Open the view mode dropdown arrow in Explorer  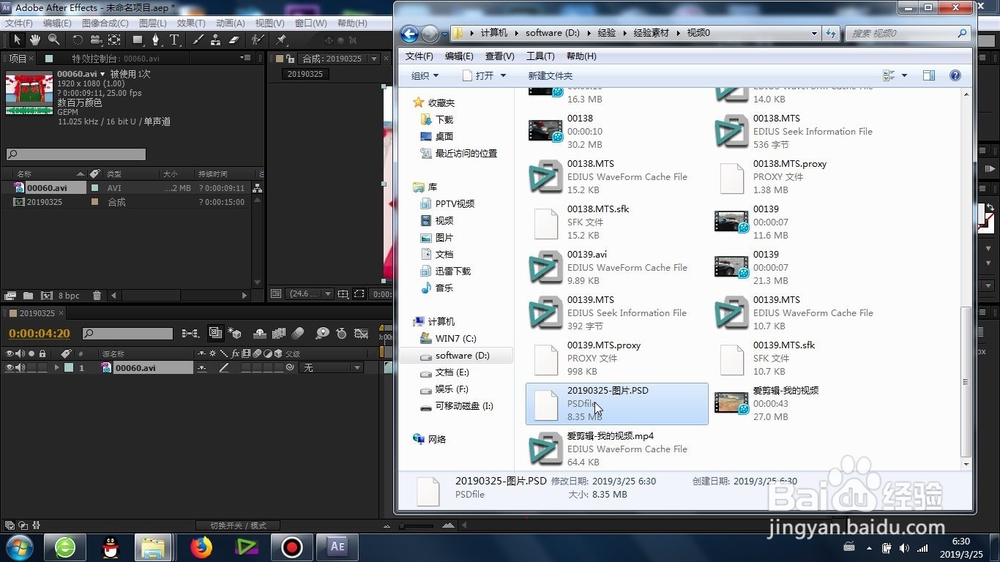tap(904, 75)
